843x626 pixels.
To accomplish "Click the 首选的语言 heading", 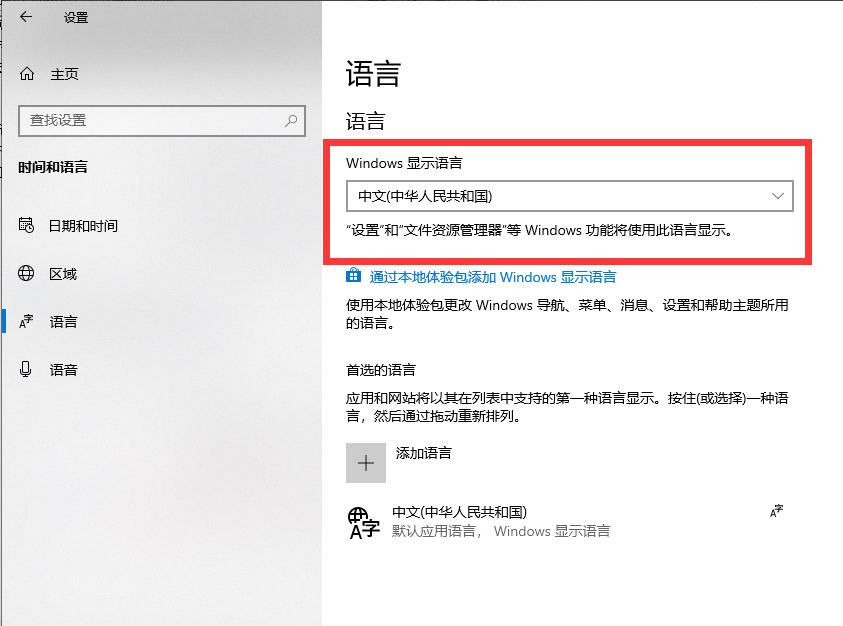I will (x=381, y=370).
